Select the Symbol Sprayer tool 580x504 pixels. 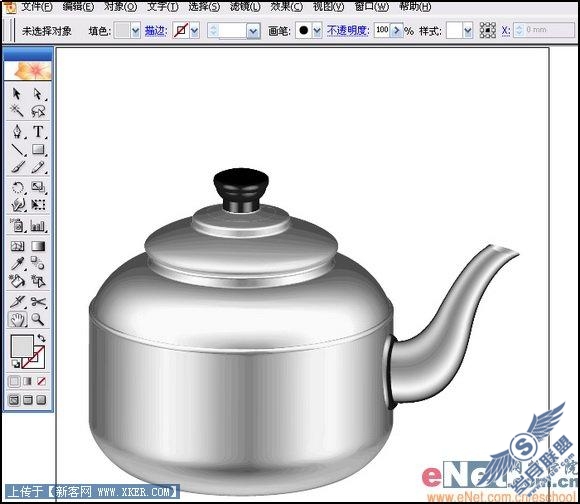click(x=17, y=225)
